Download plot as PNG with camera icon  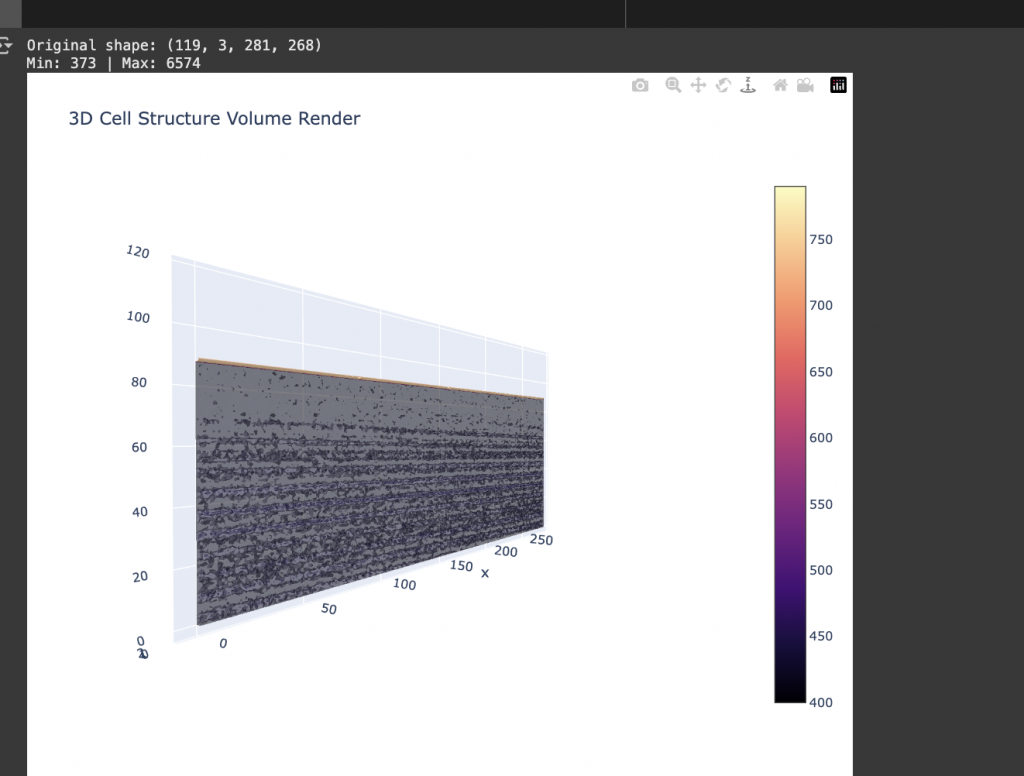(640, 86)
